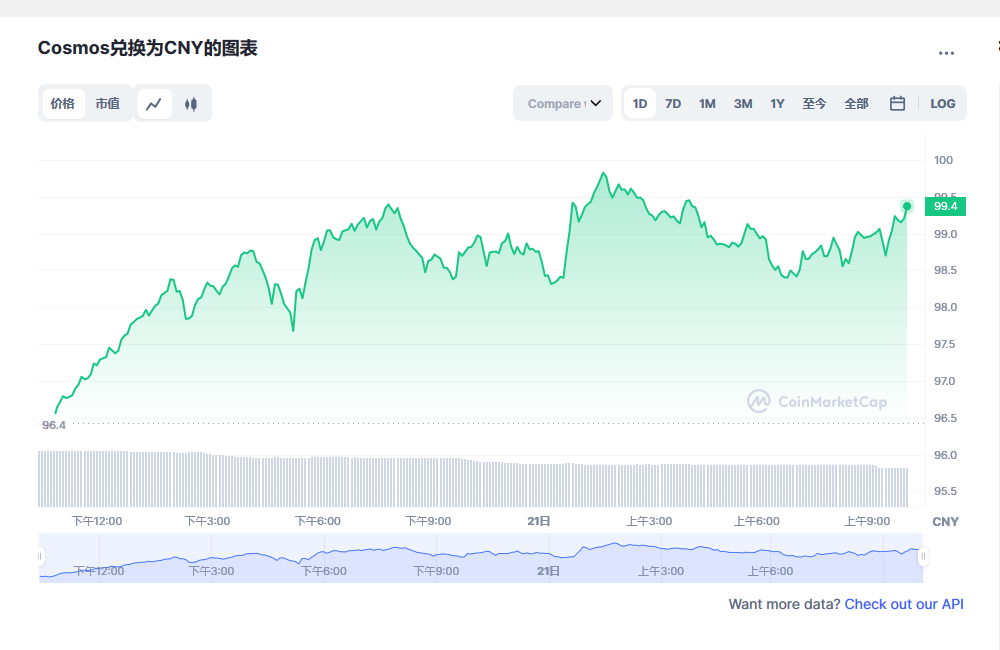Switch to line chart view icon
The image size is (1000, 650).
pyautogui.click(x=154, y=103)
